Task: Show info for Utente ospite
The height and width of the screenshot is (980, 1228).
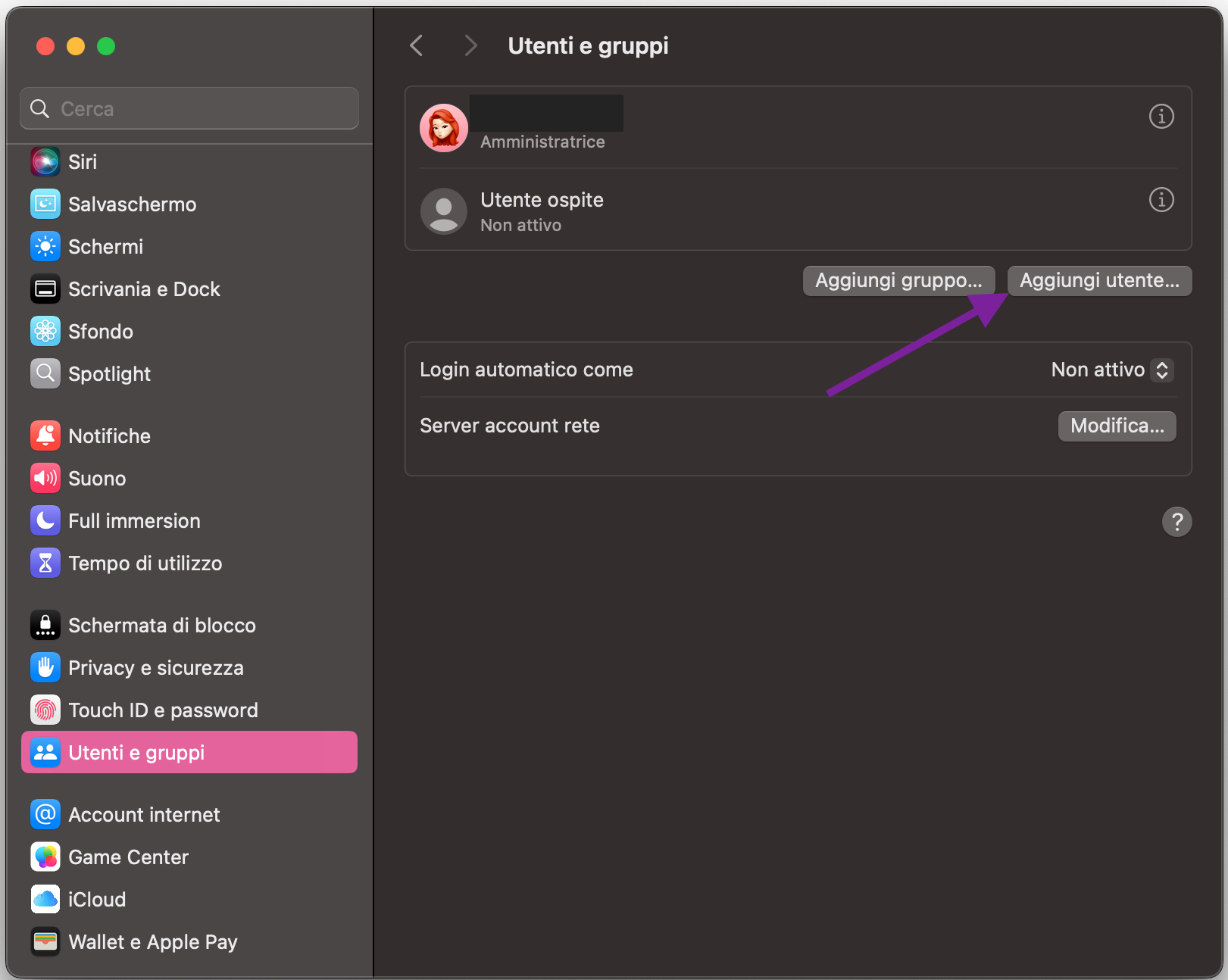Action: (1161, 200)
